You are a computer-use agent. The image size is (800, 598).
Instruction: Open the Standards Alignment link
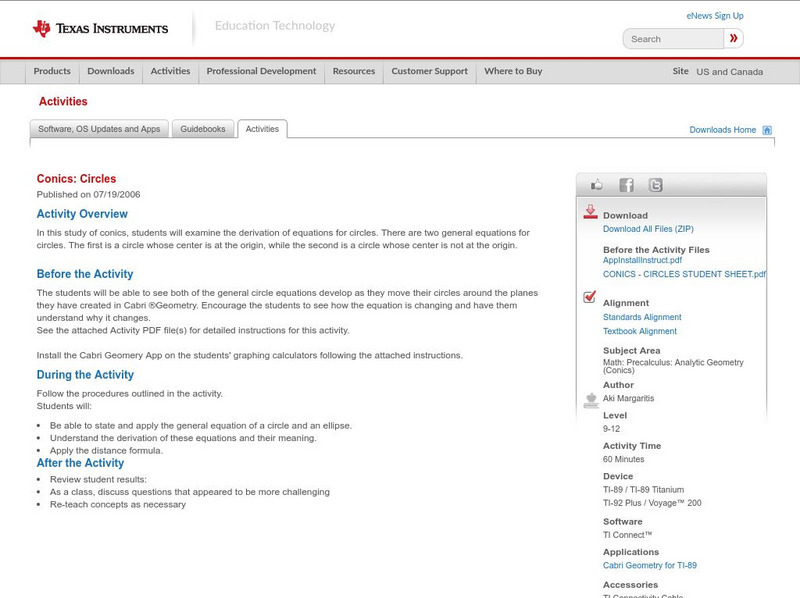point(642,317)
